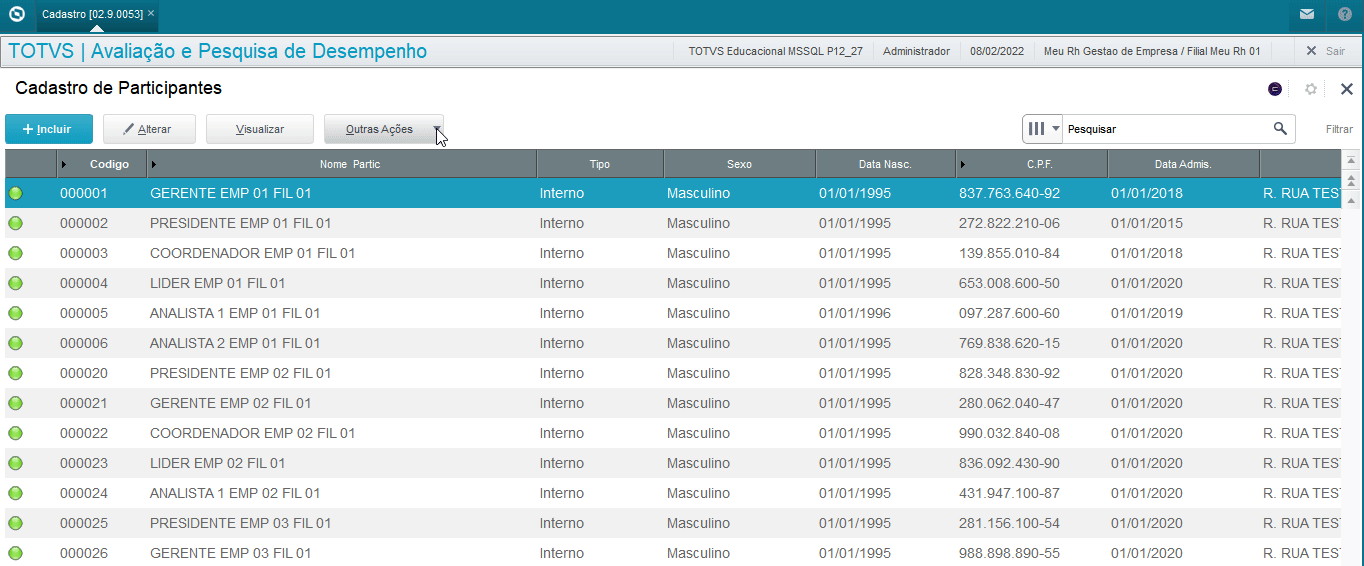Click green status dot for row 000005
Screen dimensions: 1364x566
tap(15, 313)
